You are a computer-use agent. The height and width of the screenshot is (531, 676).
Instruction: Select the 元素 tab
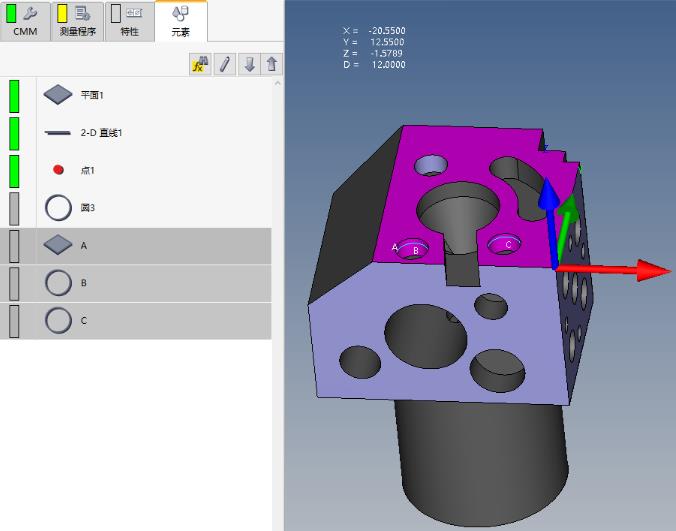point(181,21)
